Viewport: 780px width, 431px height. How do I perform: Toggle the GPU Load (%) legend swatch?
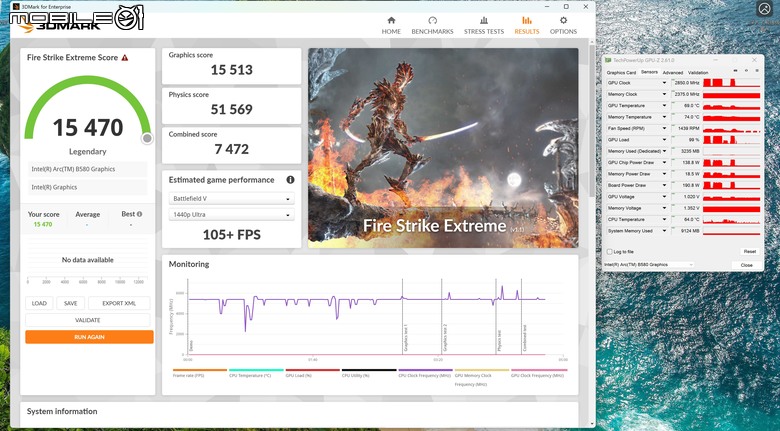(312, 370)
